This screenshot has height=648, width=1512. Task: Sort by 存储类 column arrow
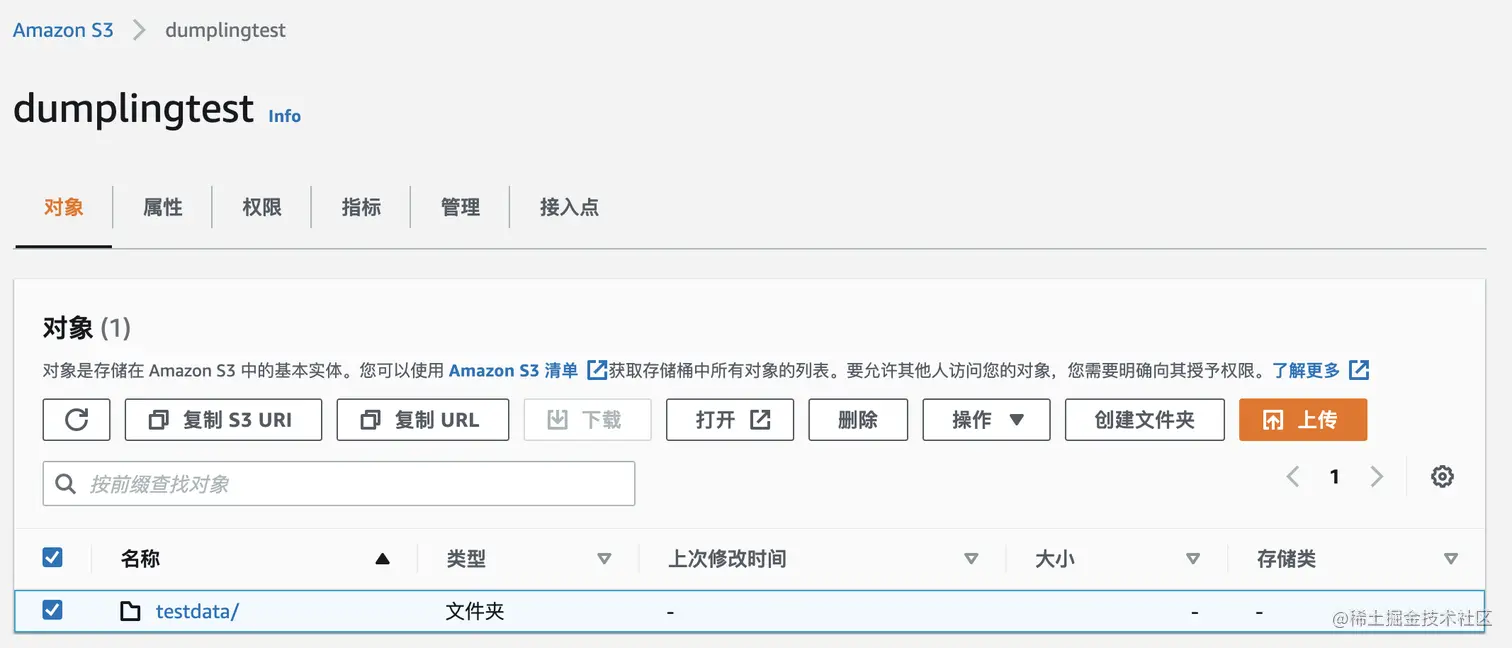(1451, 559)
